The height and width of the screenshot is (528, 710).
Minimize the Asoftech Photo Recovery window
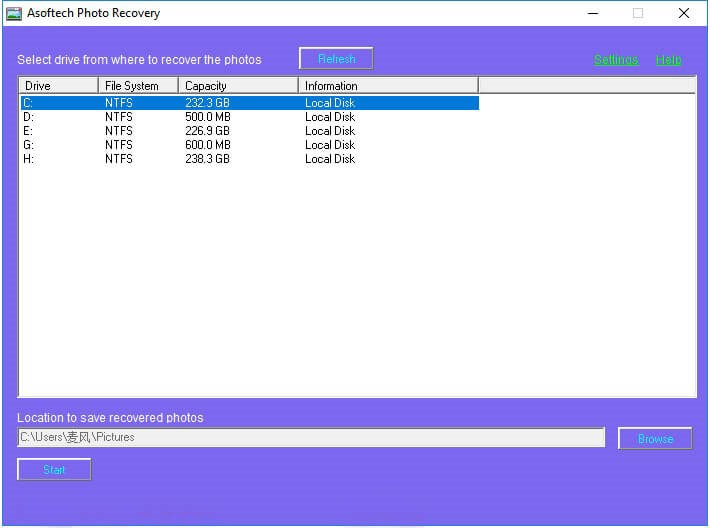[x=593, y=13]
